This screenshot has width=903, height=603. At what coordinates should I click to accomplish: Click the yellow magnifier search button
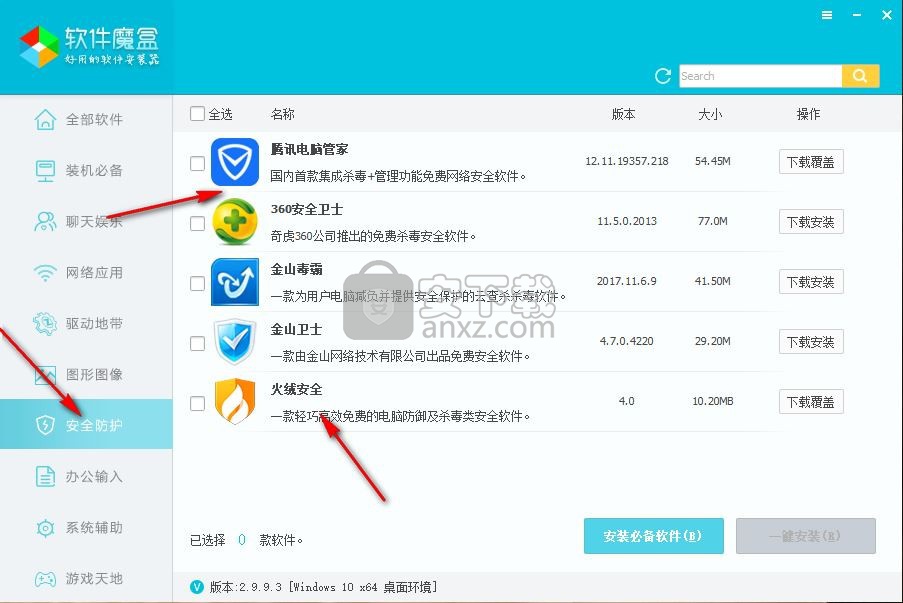point(860,76)
